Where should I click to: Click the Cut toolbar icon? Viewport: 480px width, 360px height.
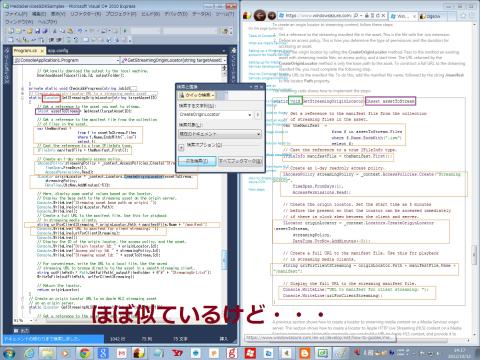click(54, 31)
